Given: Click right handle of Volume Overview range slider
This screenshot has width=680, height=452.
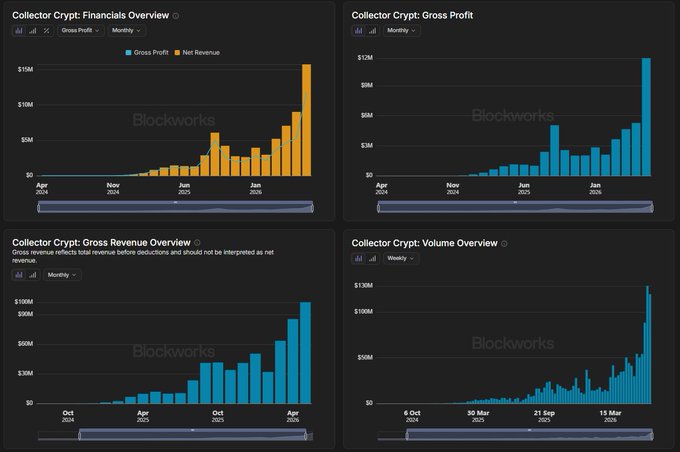Looking at the screenshot, I should pos(652,435).
